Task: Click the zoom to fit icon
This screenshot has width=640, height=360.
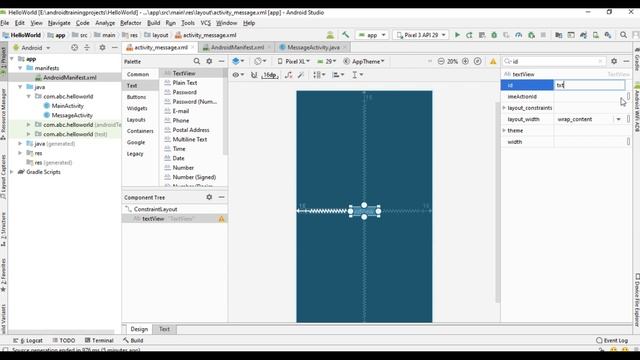Action: (478, 61)
